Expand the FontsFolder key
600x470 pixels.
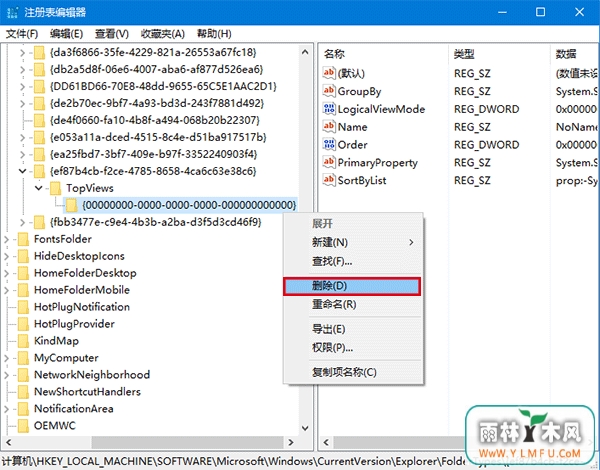(x=6, y=240)
